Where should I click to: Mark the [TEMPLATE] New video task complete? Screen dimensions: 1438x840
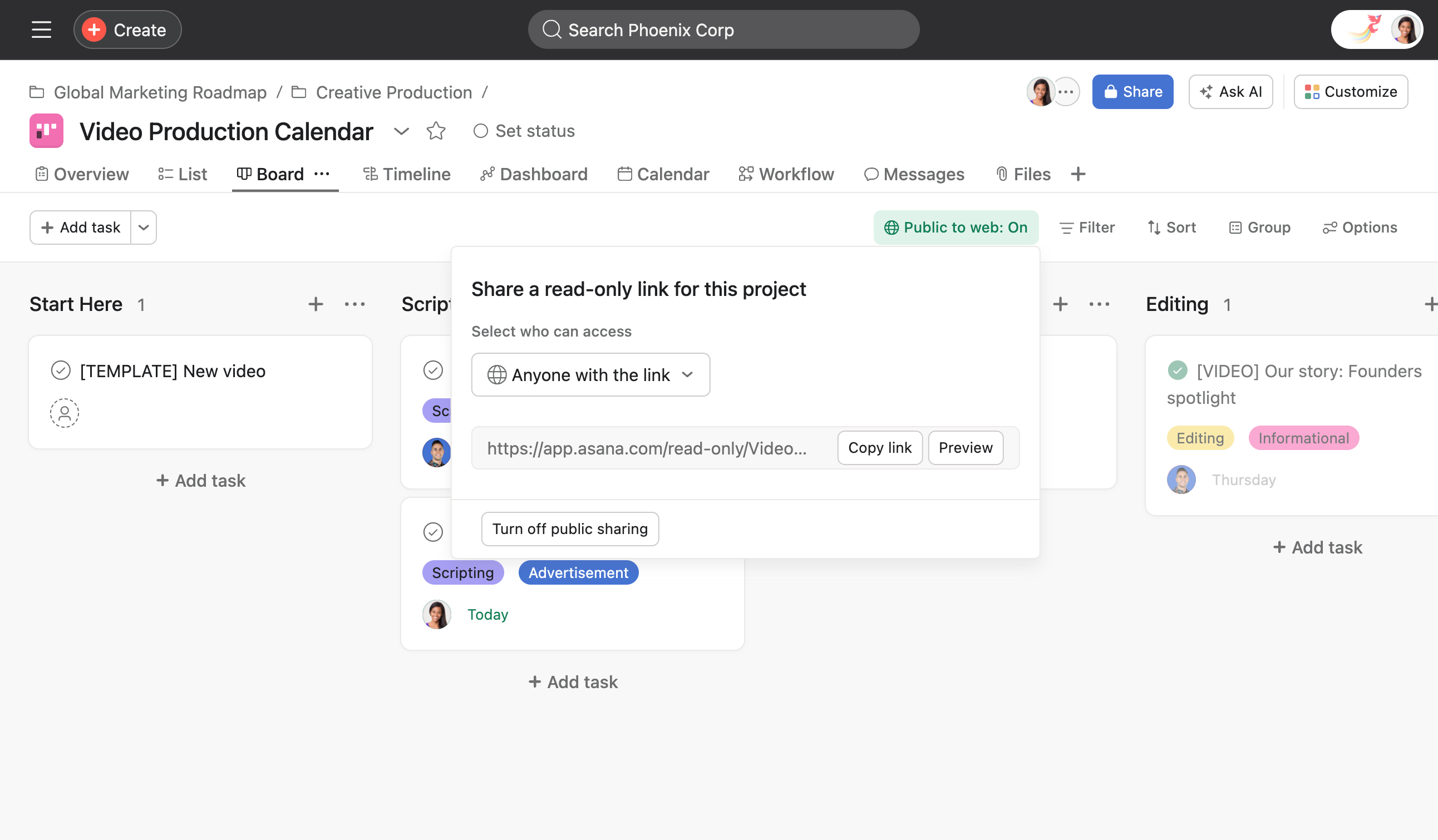[61, 370]
